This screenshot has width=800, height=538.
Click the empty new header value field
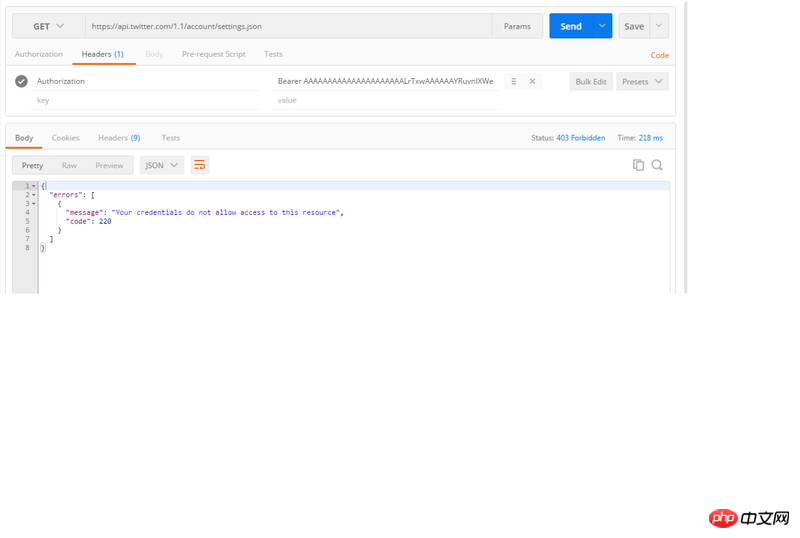(x=385, y=100)
